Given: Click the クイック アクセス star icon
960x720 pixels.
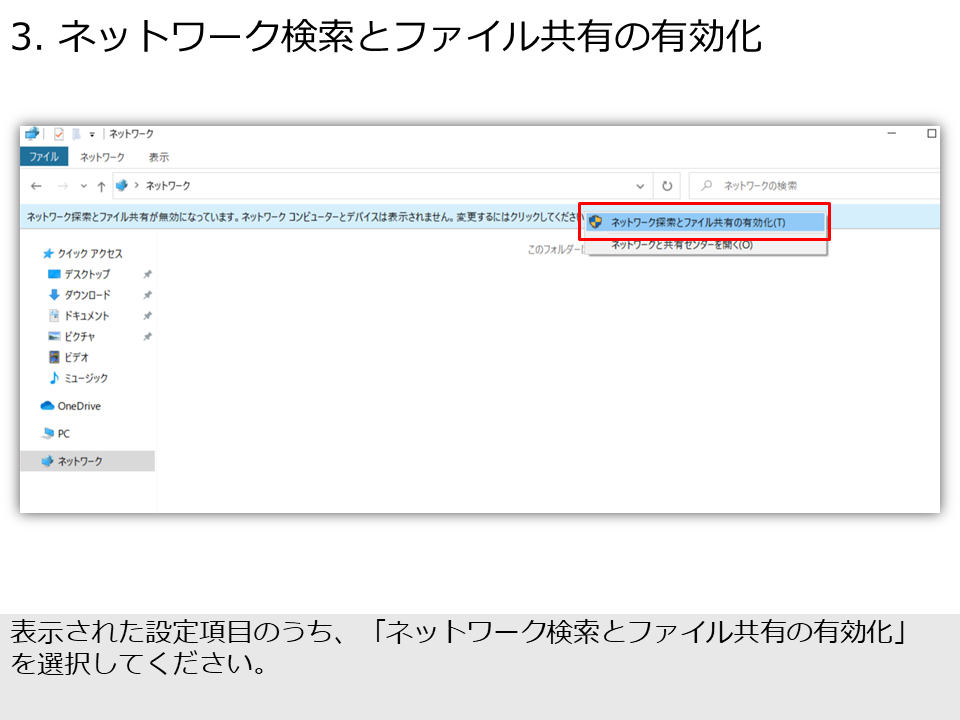Looking at the screenshot, I should (x=48, y=253).
